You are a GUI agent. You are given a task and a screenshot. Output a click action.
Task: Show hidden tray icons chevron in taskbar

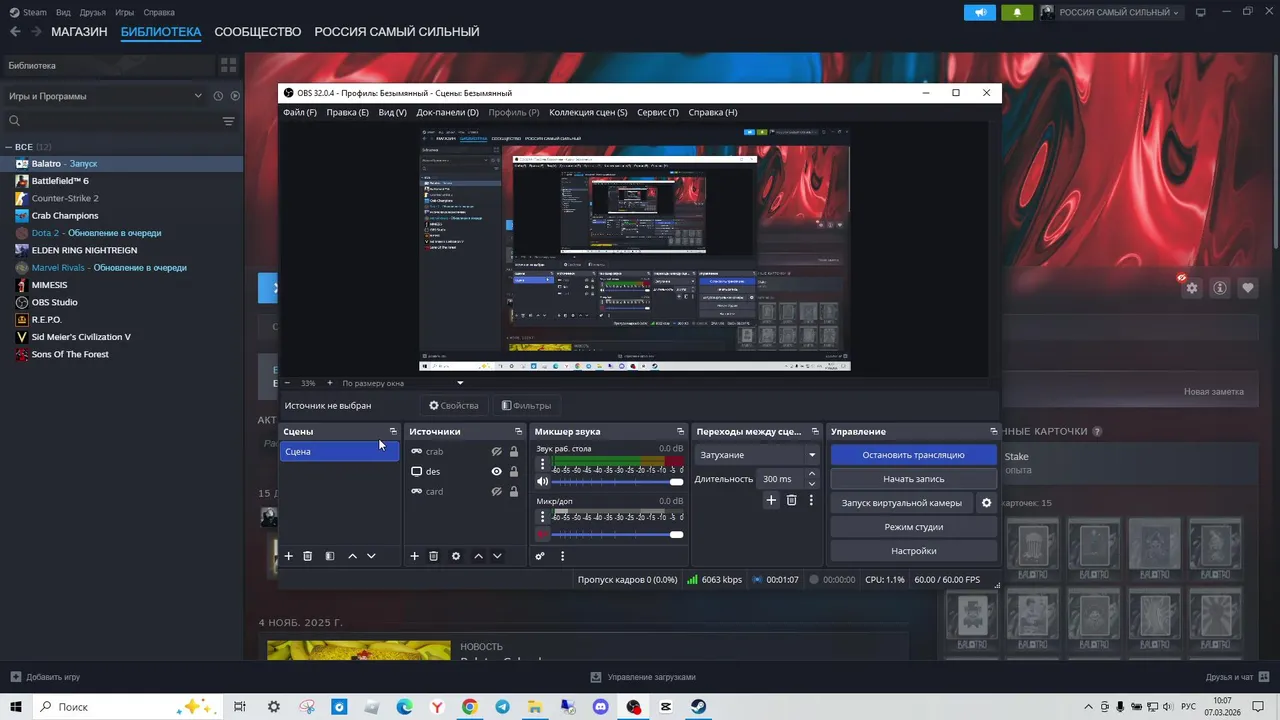coord(1089,707)
